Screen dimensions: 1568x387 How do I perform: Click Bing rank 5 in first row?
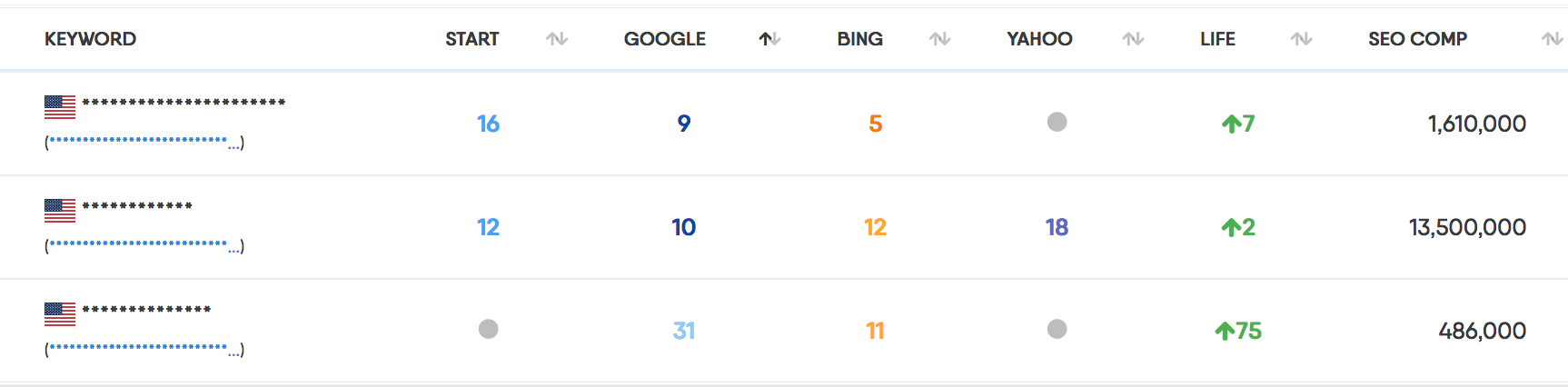(x=875, y=124)
